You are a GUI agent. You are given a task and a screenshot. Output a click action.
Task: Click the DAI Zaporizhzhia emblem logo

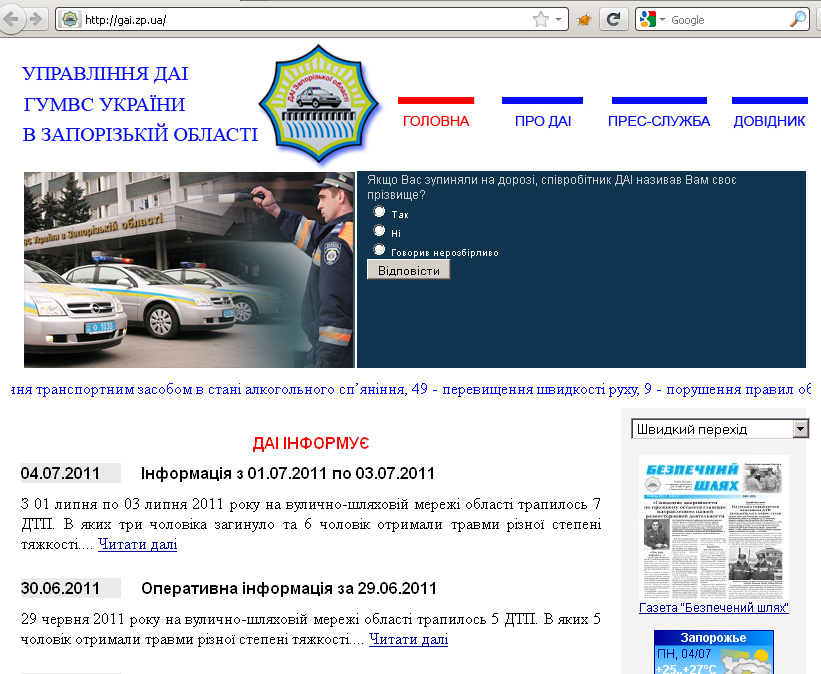tap(320, 104)
